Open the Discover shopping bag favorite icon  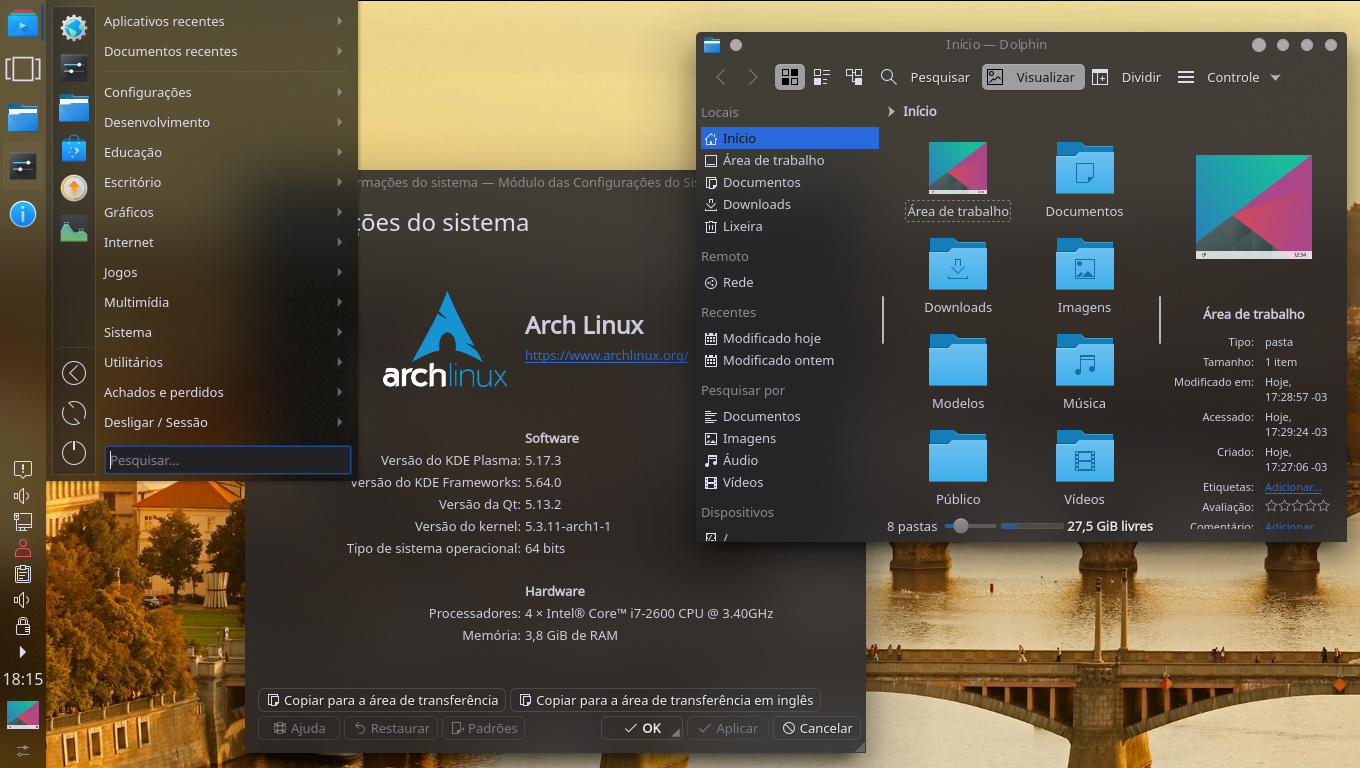click(x=74, y=148)
